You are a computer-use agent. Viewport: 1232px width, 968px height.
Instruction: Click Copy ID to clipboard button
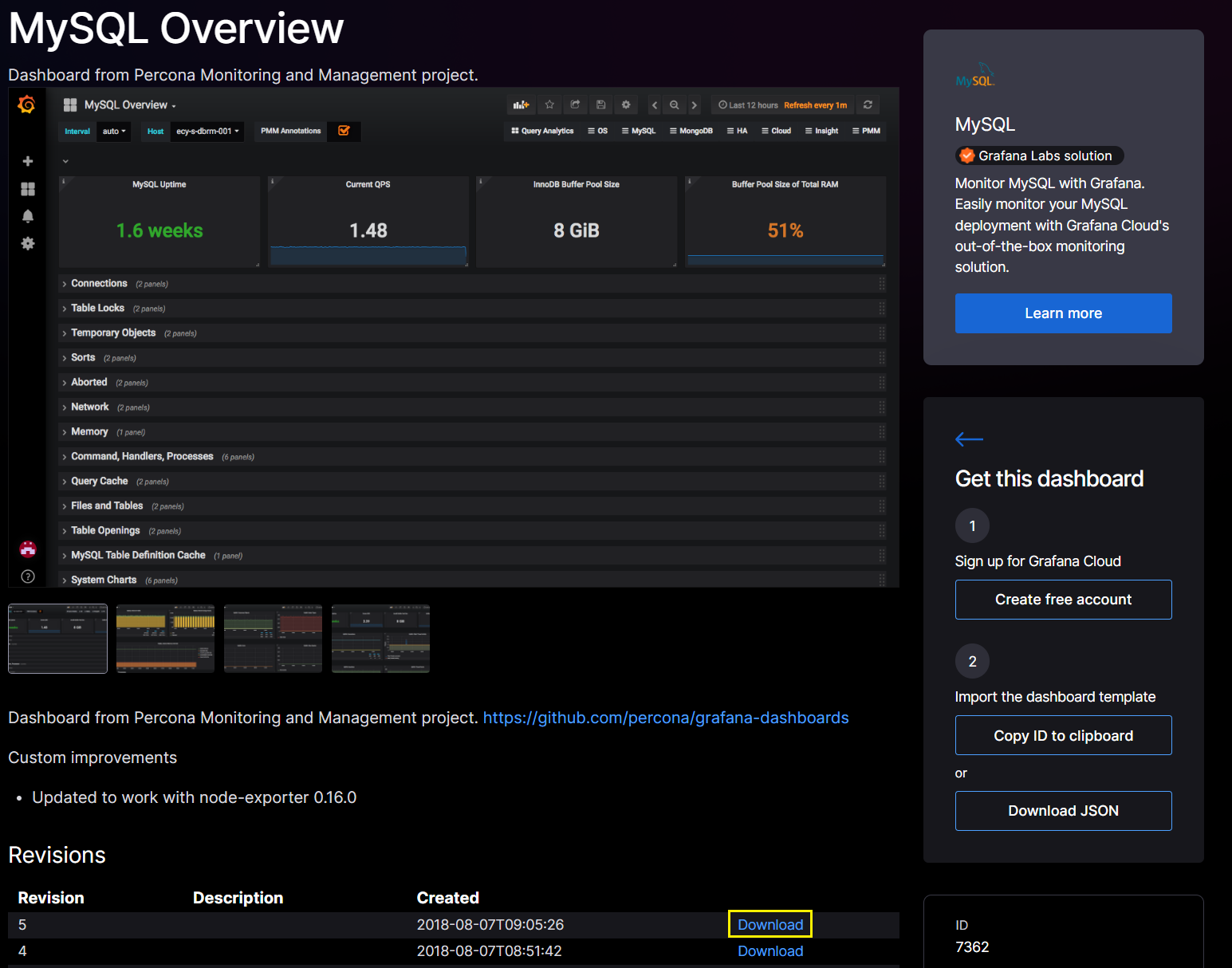pos(1064,735)
